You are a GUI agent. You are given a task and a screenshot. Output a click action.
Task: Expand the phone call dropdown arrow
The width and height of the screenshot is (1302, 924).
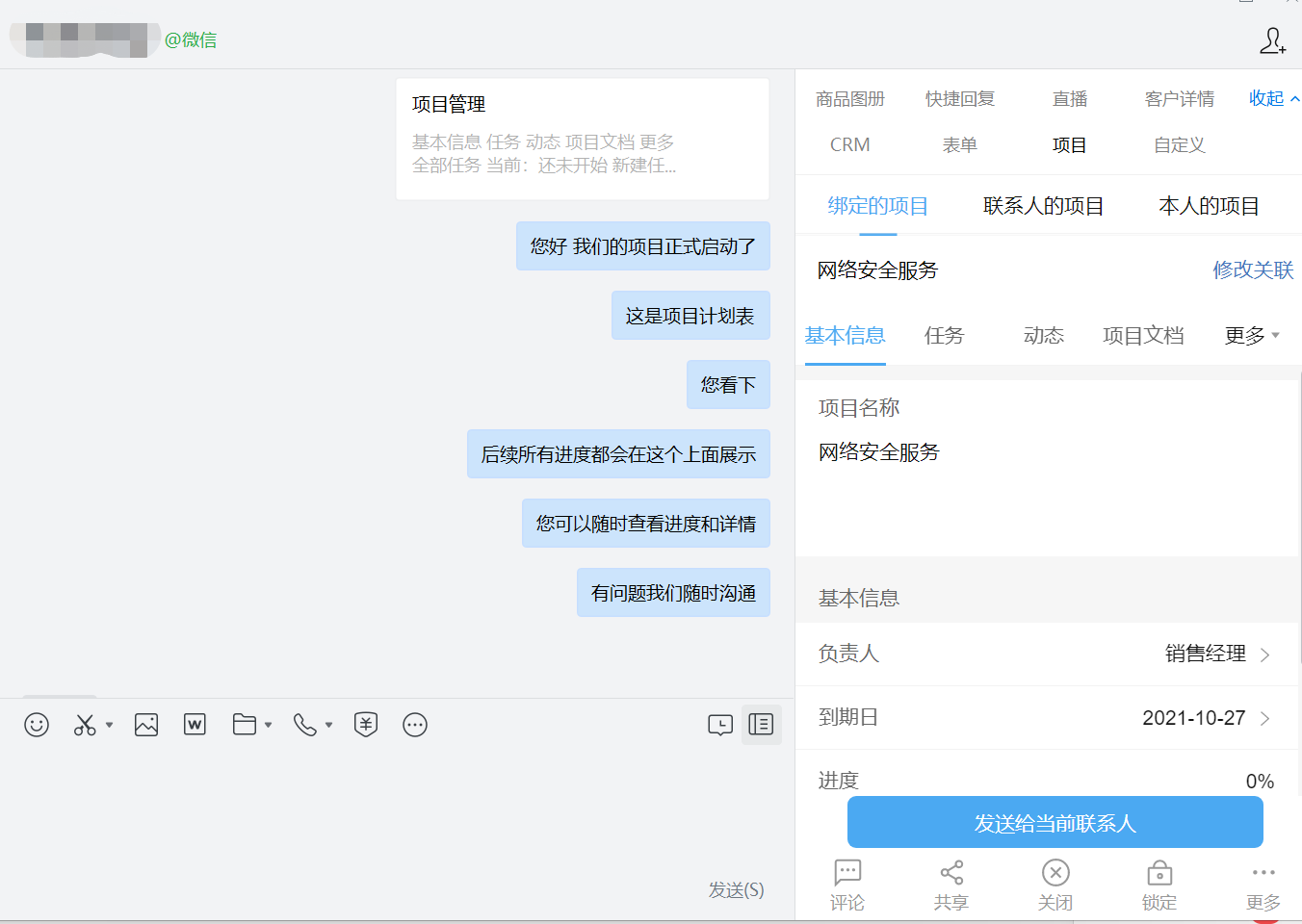[329, 725]
